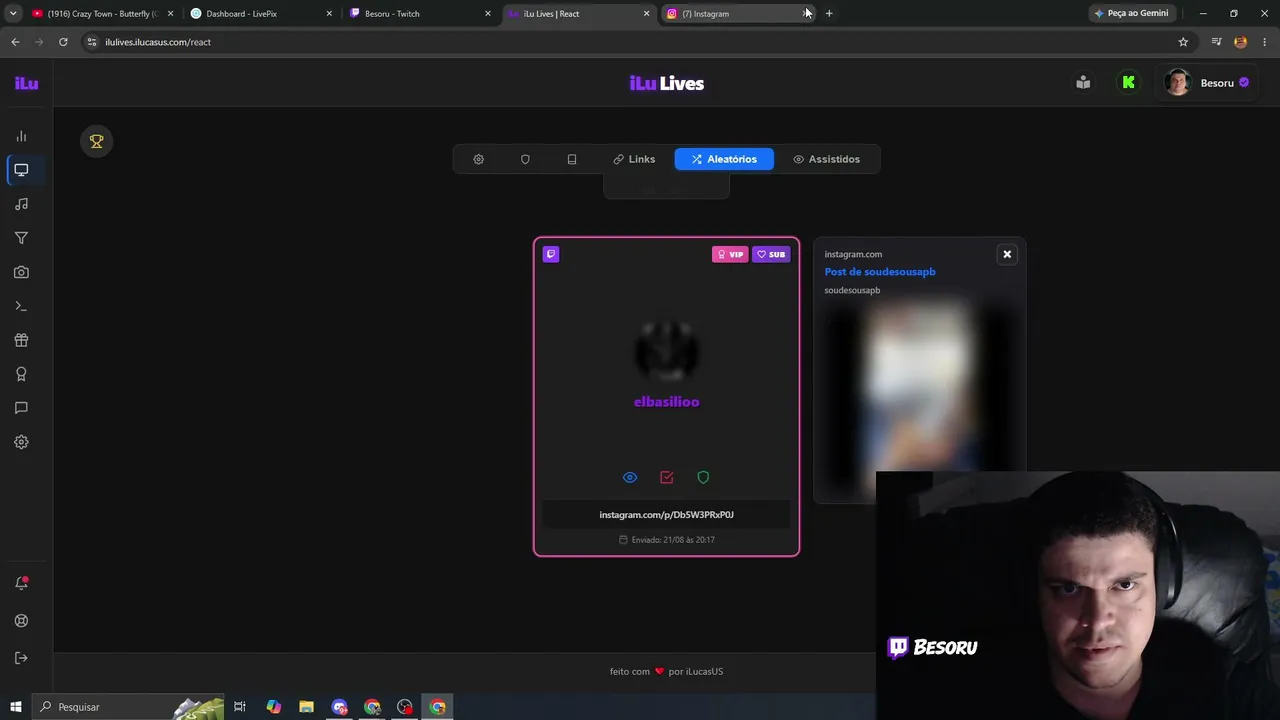This screenshot has width=1280, height=720.
Task: Click the elbasilioo username
Action: tap(667, 402)
